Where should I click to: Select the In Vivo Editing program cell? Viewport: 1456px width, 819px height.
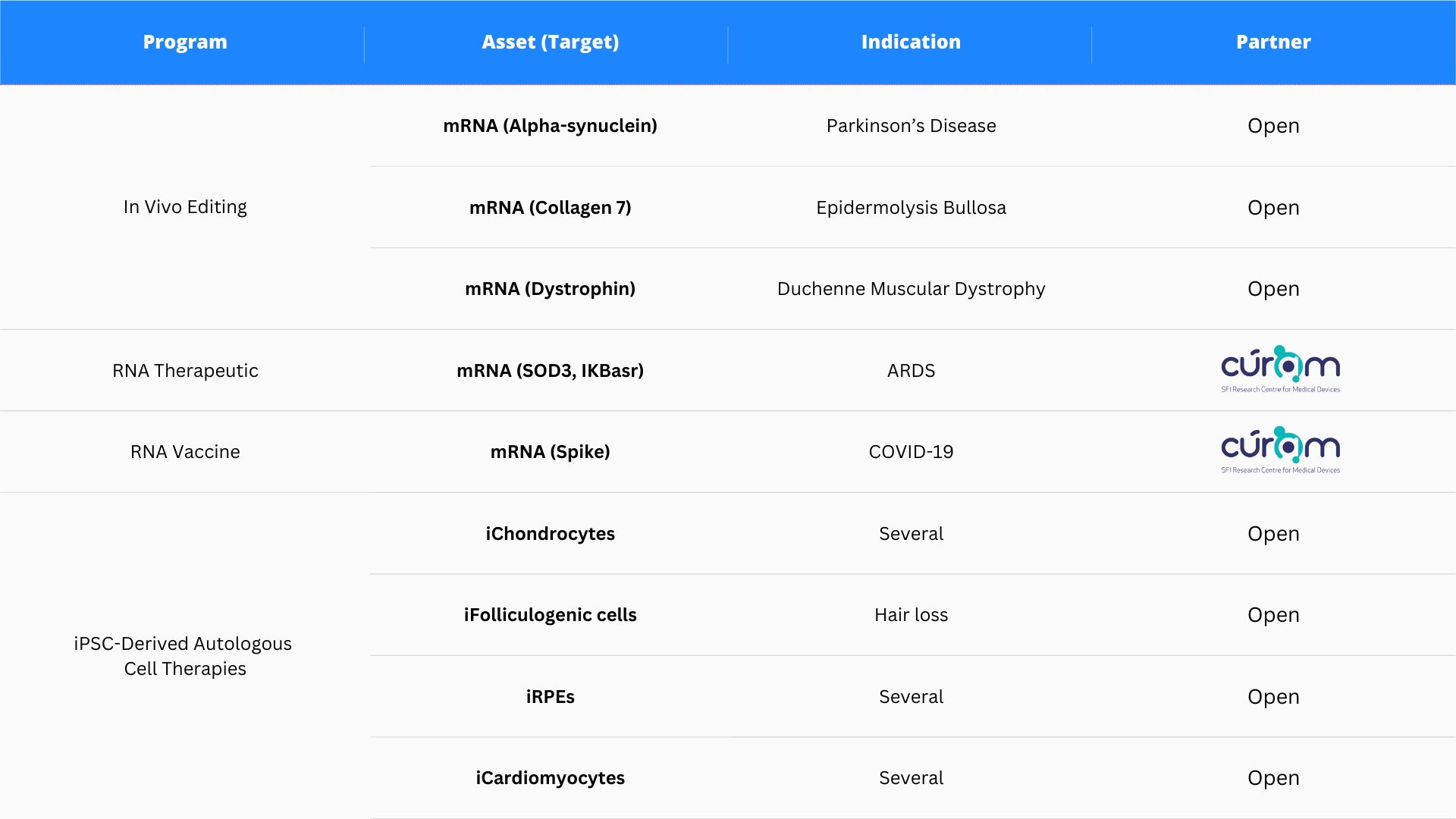[185, 207]
